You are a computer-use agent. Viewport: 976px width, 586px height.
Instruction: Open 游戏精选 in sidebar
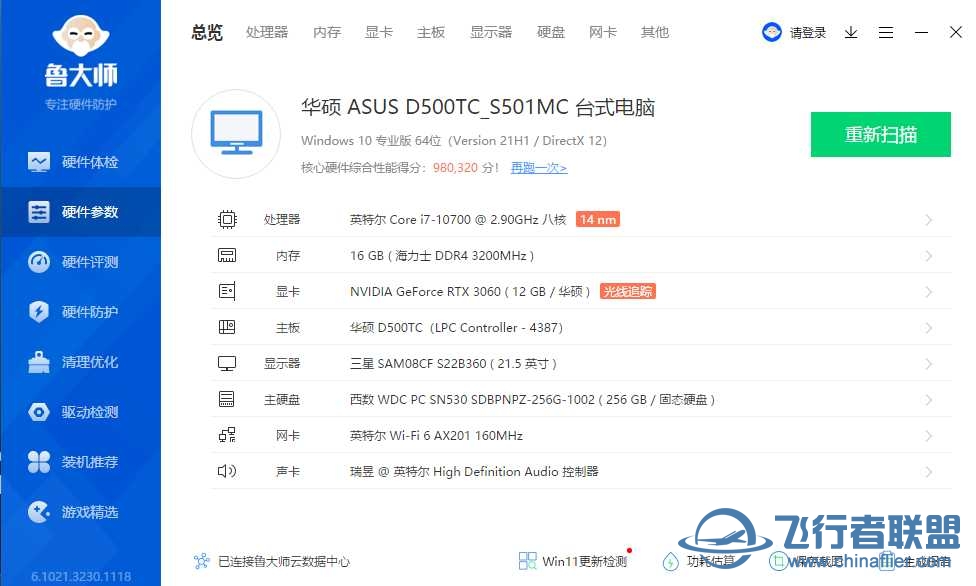[x=80, y=512]
